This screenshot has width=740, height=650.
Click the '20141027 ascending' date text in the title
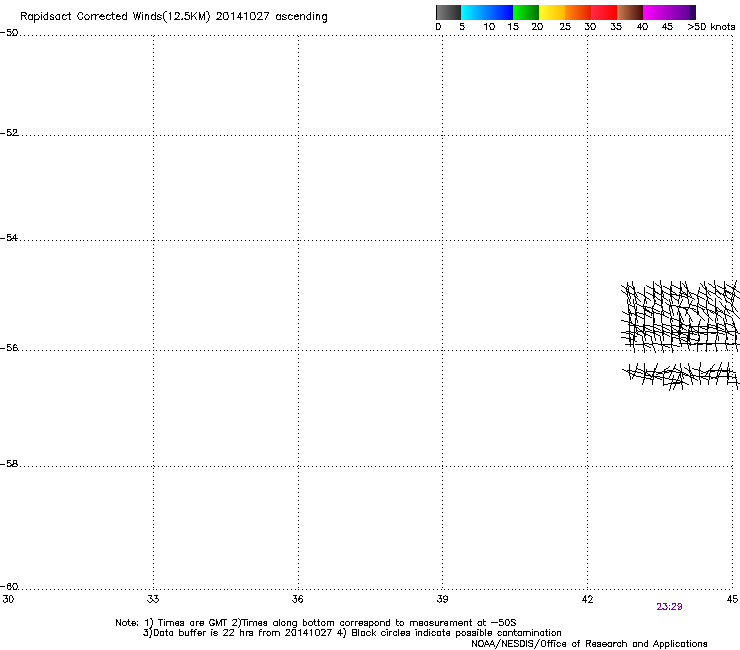tap(271, 17)
